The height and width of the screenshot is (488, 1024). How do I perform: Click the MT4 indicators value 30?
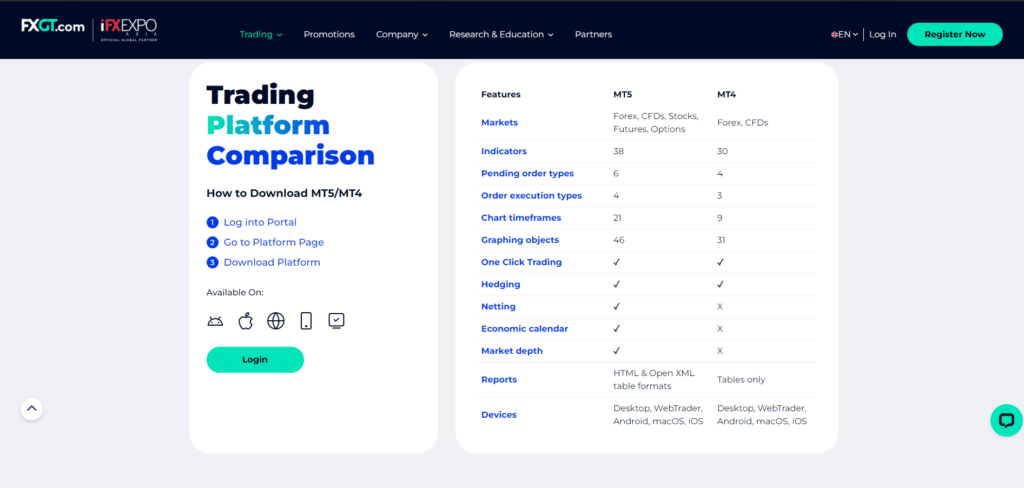tap(722, 152)
